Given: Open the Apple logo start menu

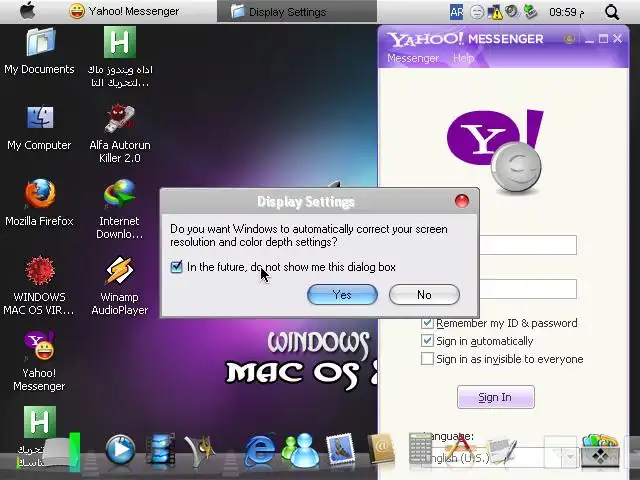Looking at the screenshot, I should [x=28, y=11].
